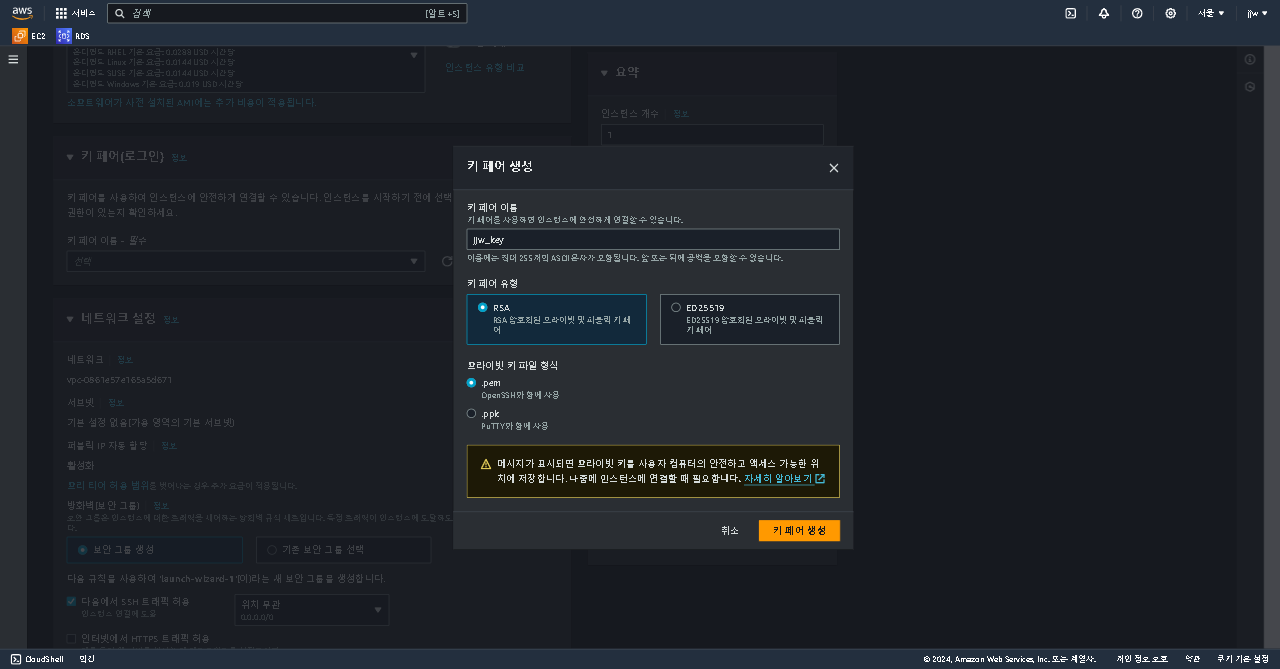This screenshot has width=1280, height=669.
Task: Choose the .pem private key format
Action: [472, 382]
